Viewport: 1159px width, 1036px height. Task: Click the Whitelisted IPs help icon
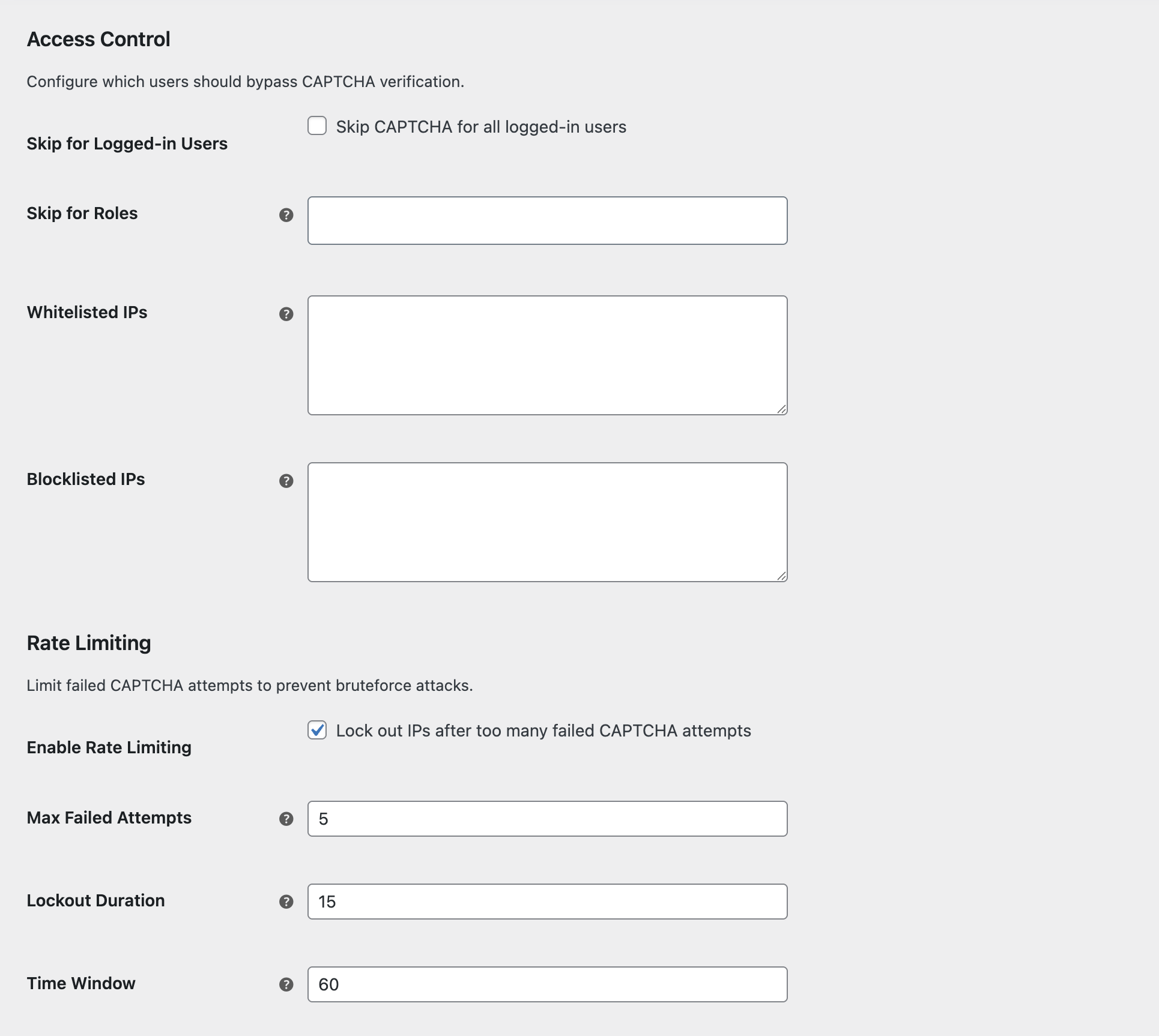click(286, 314)
